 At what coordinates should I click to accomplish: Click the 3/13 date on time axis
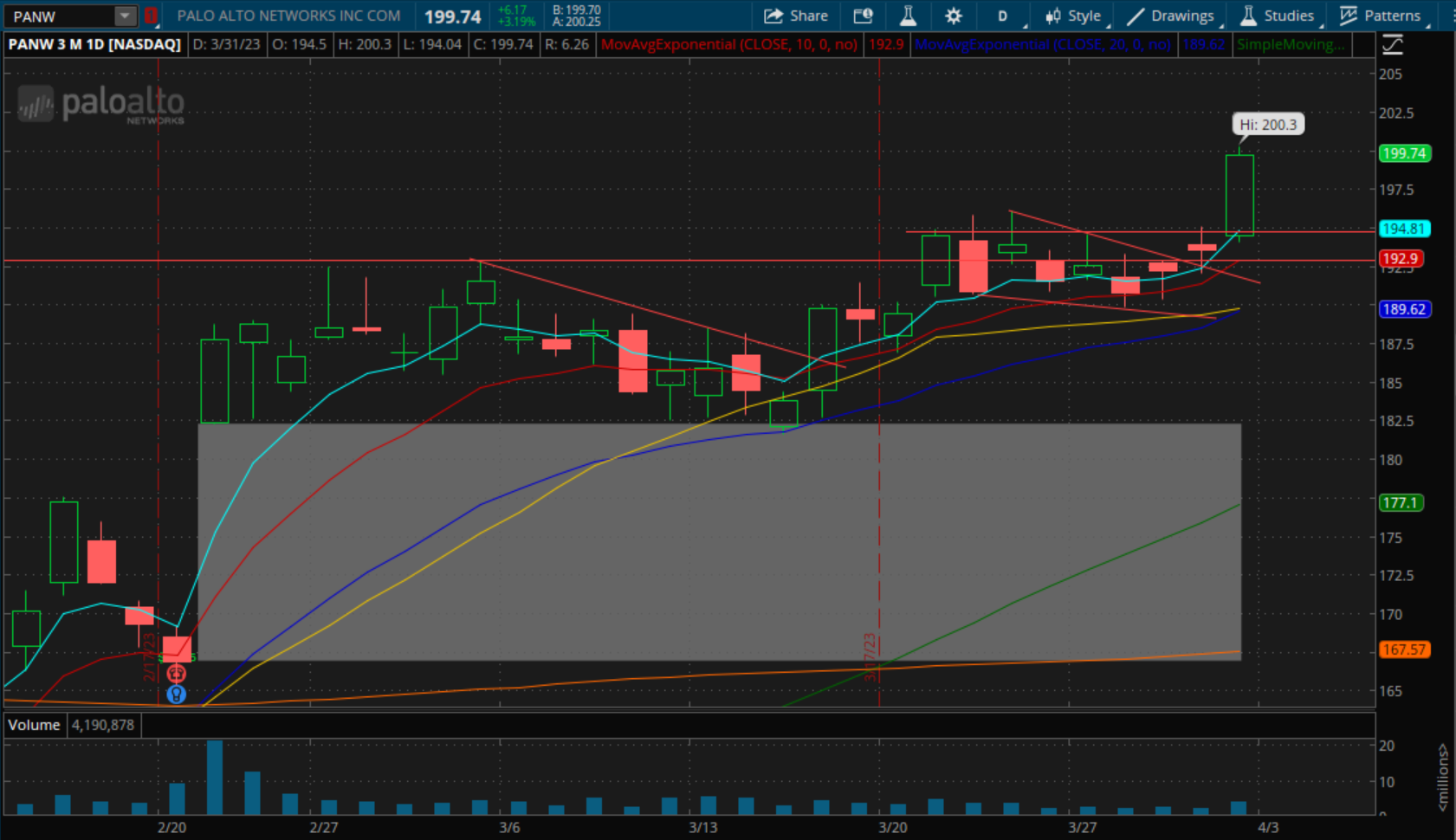click(703, 827)
